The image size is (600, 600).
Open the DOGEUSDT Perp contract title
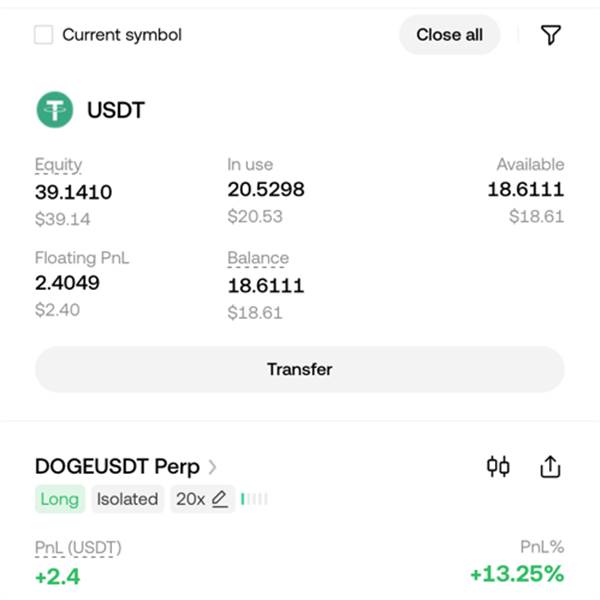(x=117, y=466)
